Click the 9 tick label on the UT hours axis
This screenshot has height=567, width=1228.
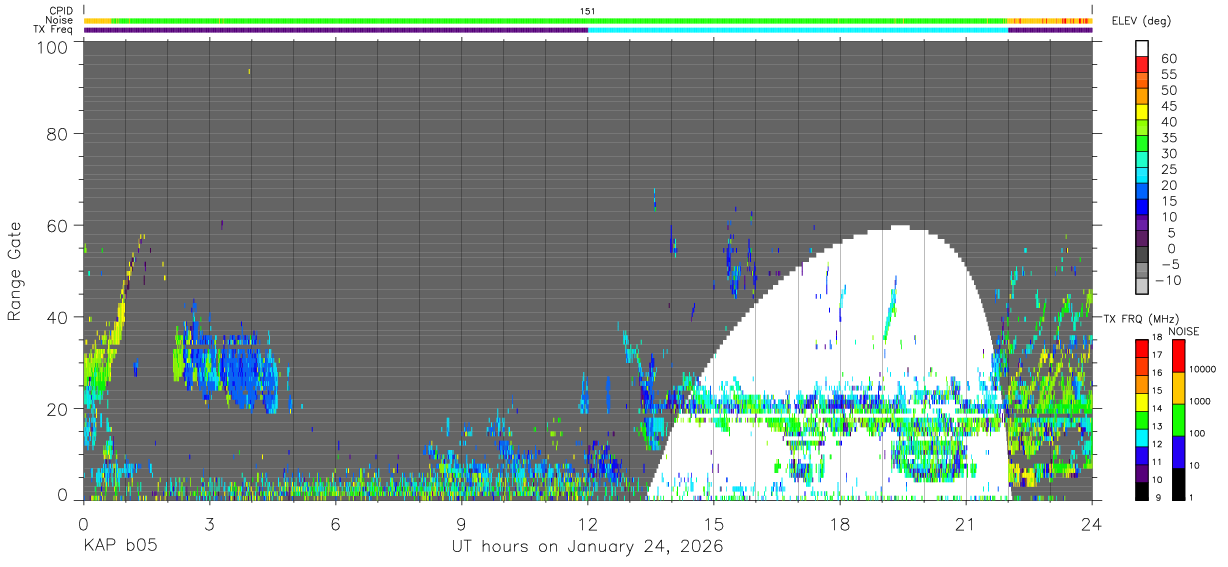461,524
